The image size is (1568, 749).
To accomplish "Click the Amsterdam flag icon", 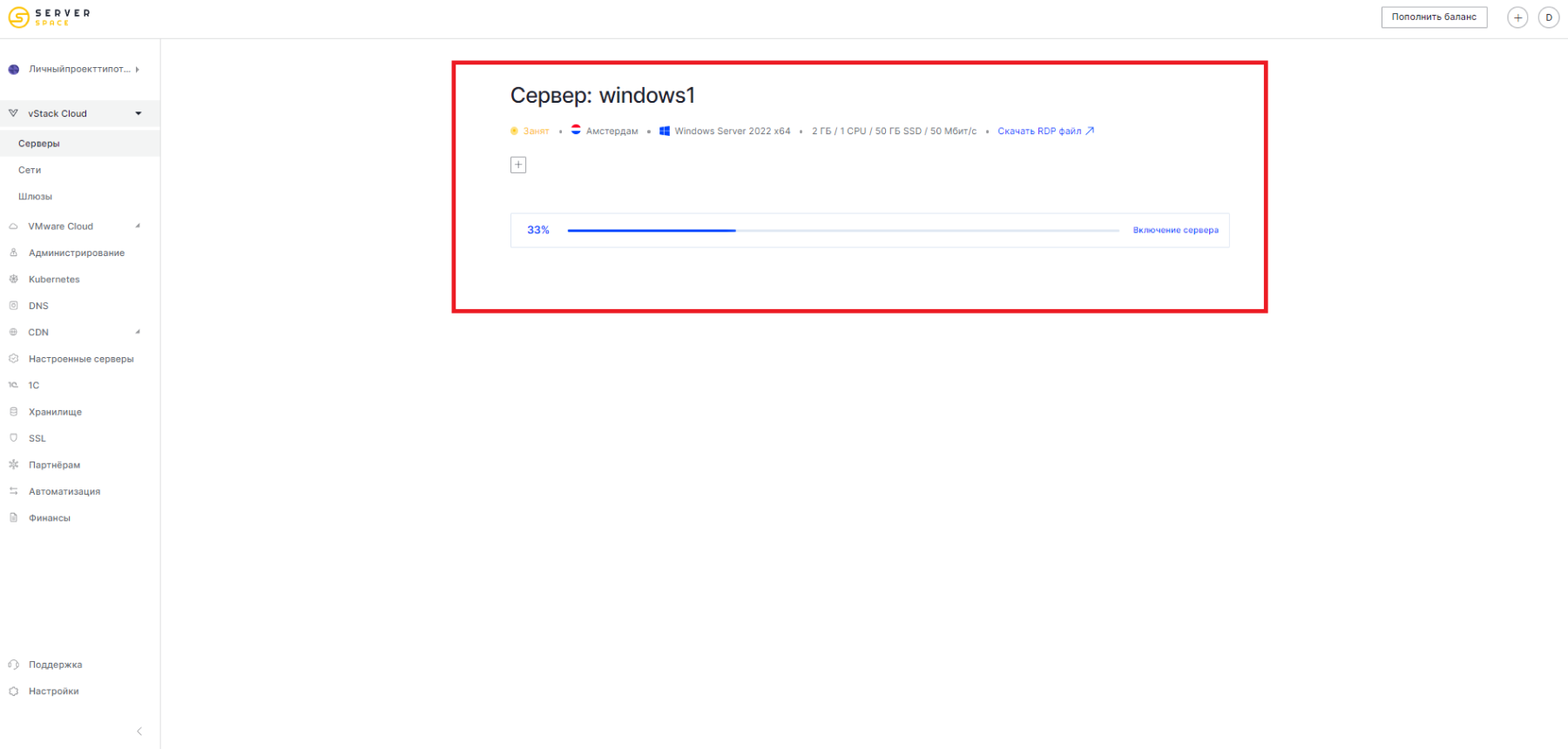I will 576,131.
